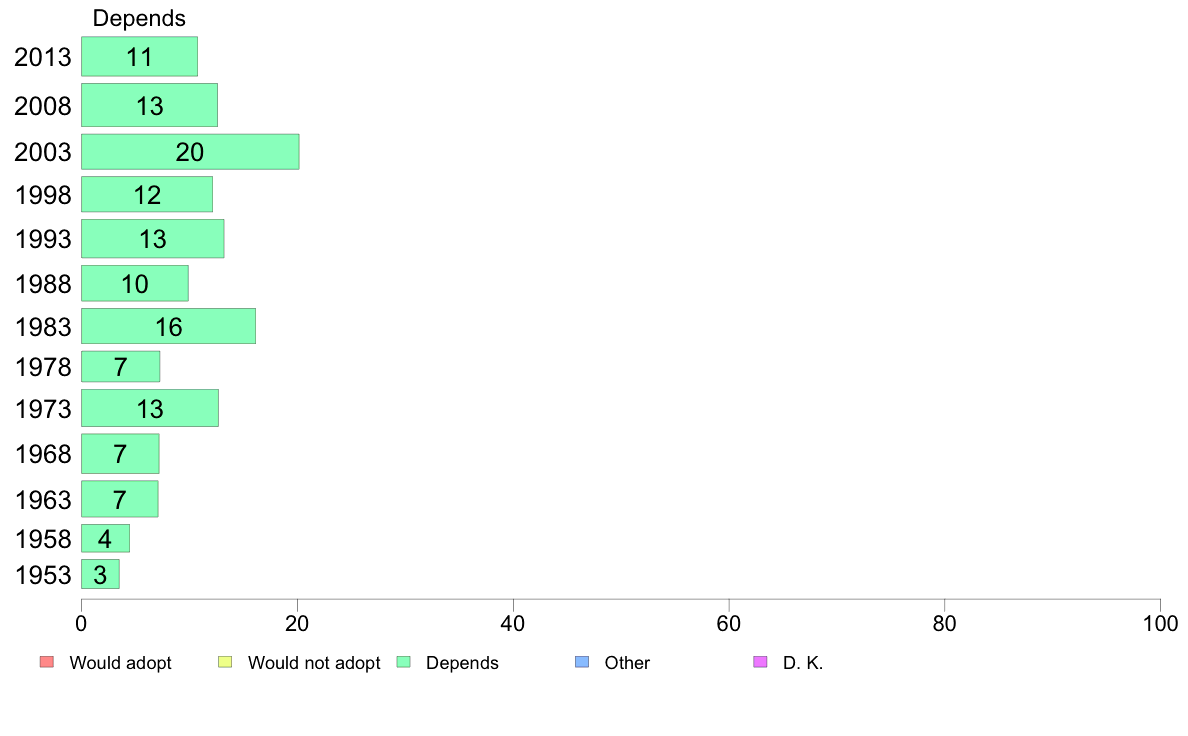Screen dimensions: 1188x736
Task: Click the 1998 bar labeled 12
Action: pyautogui.click(x=147, y=195)
